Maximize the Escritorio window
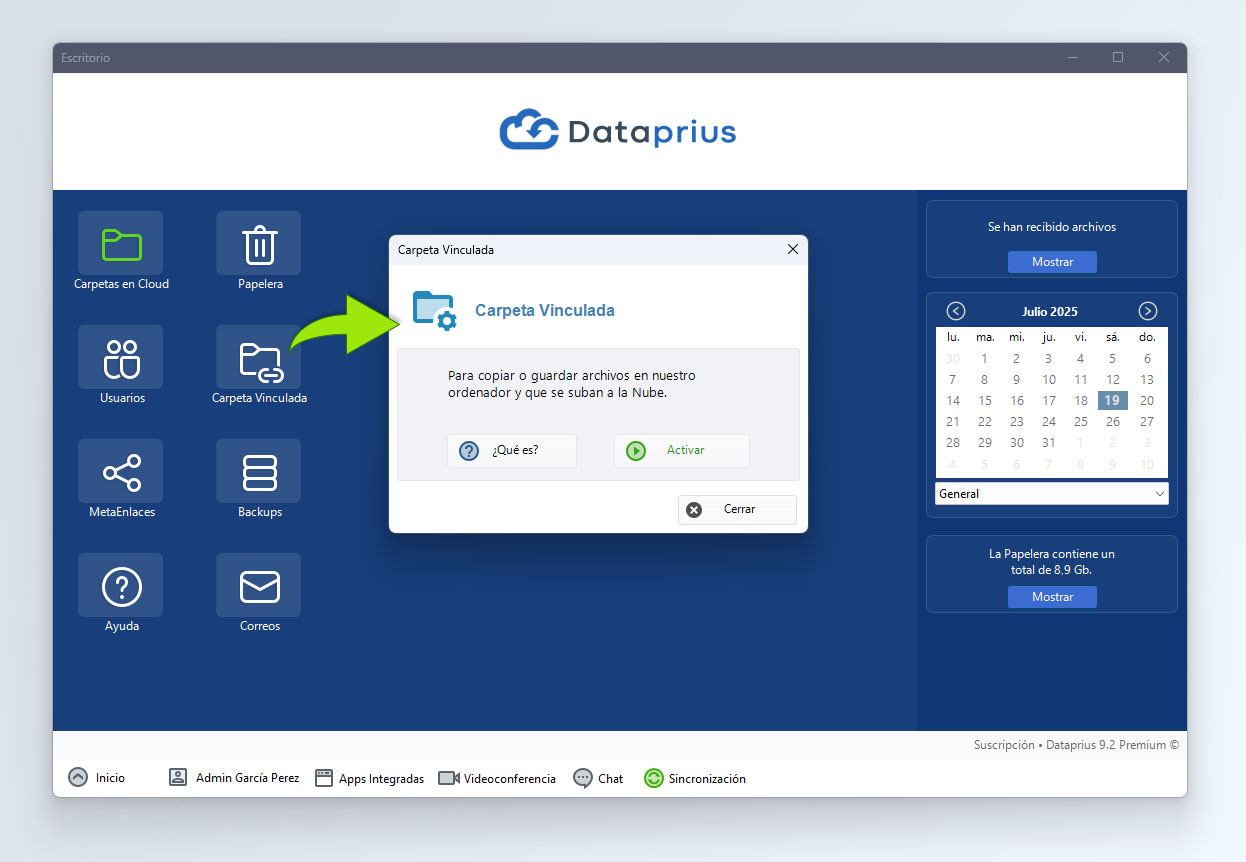Screen dimensions: 1246x862 [x=1118, y=58]
